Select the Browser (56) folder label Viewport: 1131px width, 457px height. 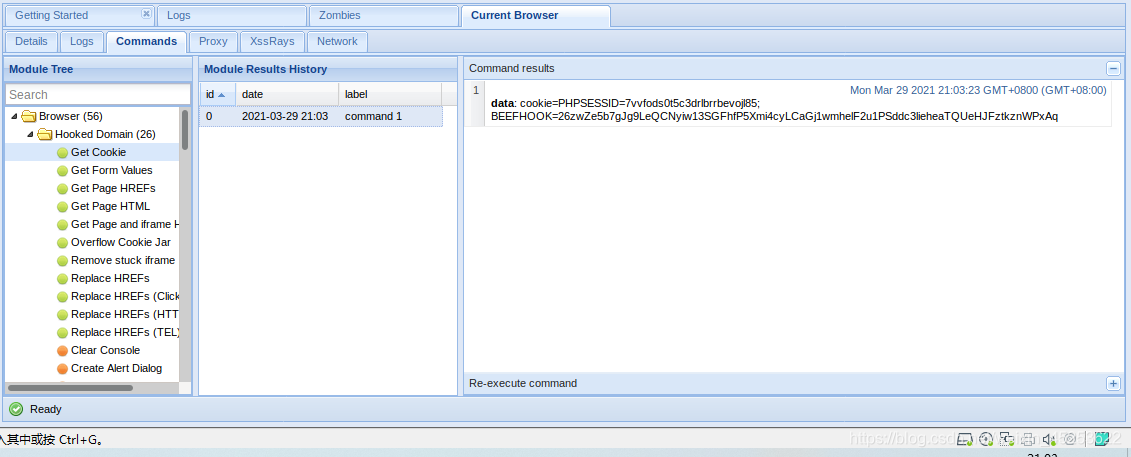71,116
